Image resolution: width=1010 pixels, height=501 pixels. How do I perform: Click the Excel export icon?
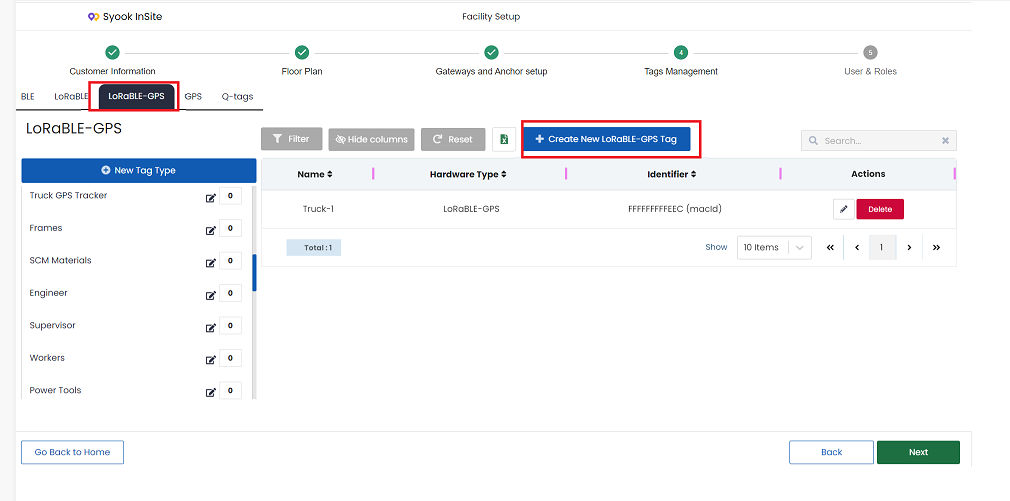pos(504,139)
